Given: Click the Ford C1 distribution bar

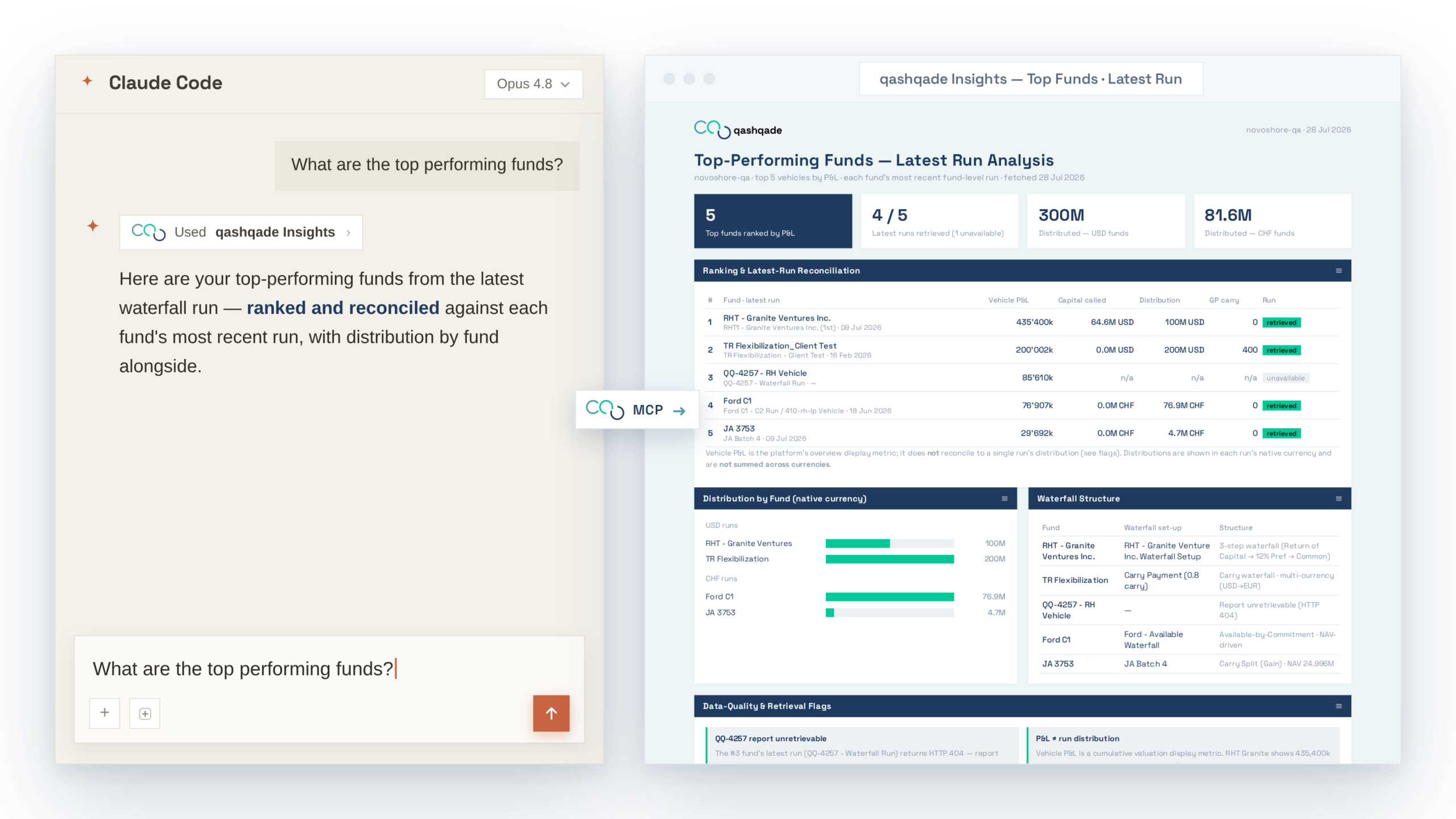Looking at the screenshot, I should (x=890, y=597).
